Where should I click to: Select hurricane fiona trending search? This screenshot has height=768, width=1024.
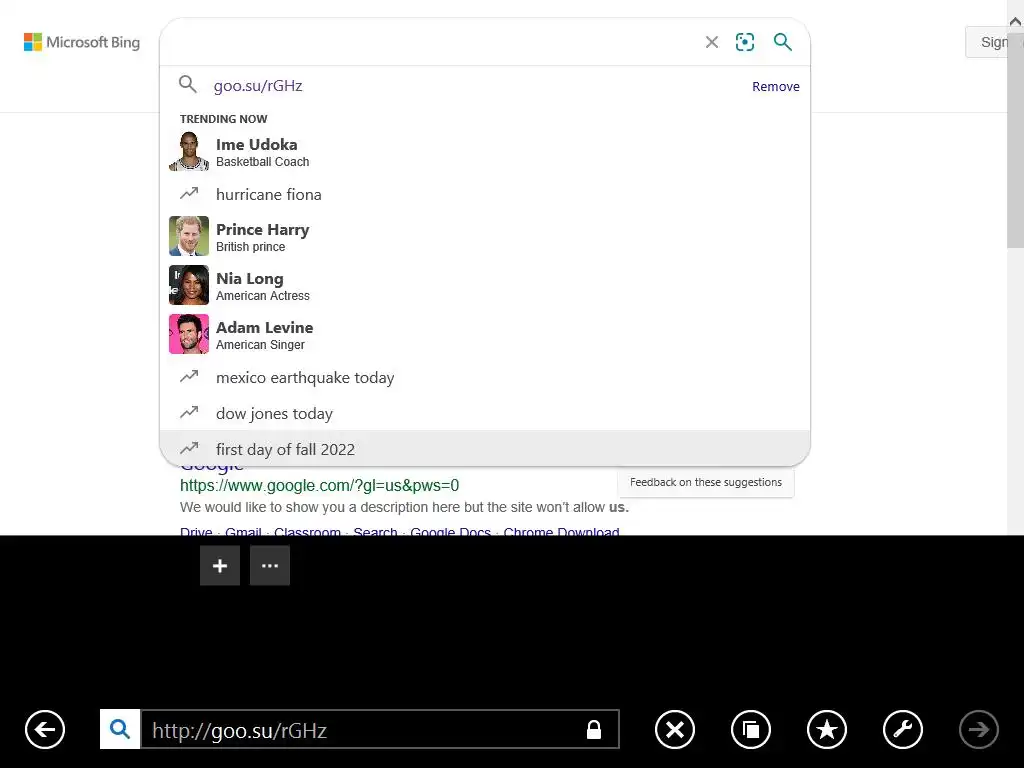click(x=485, y=194)
